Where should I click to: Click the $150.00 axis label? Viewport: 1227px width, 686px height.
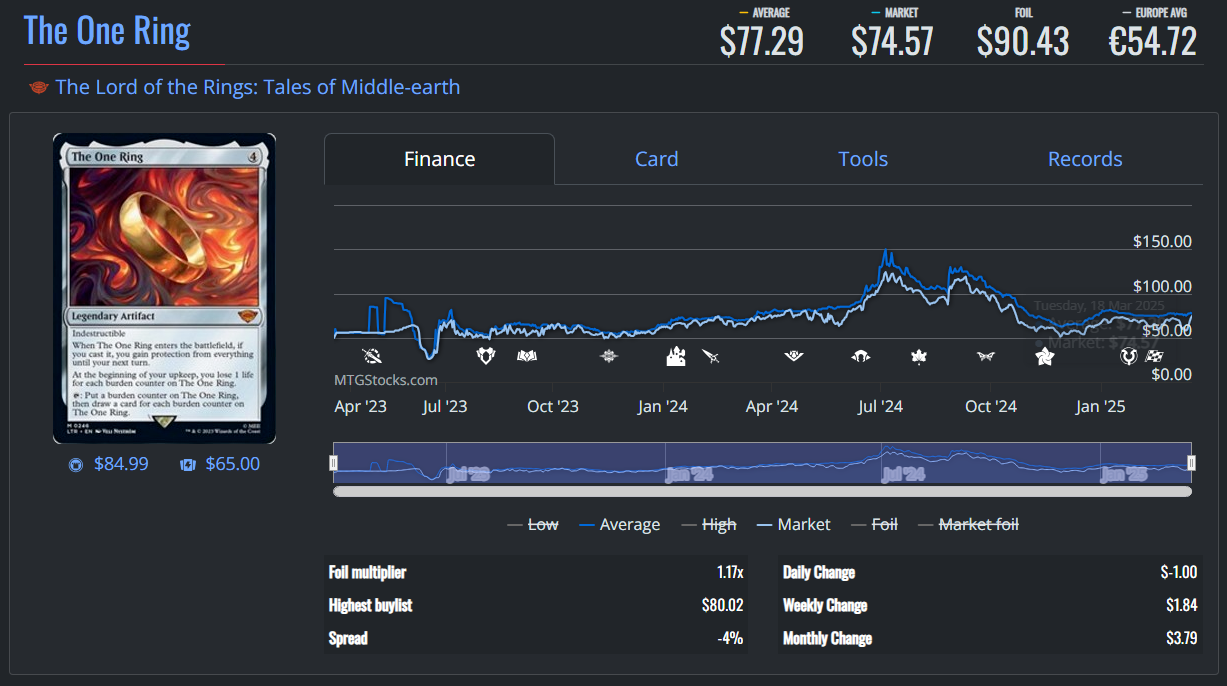1162,241
